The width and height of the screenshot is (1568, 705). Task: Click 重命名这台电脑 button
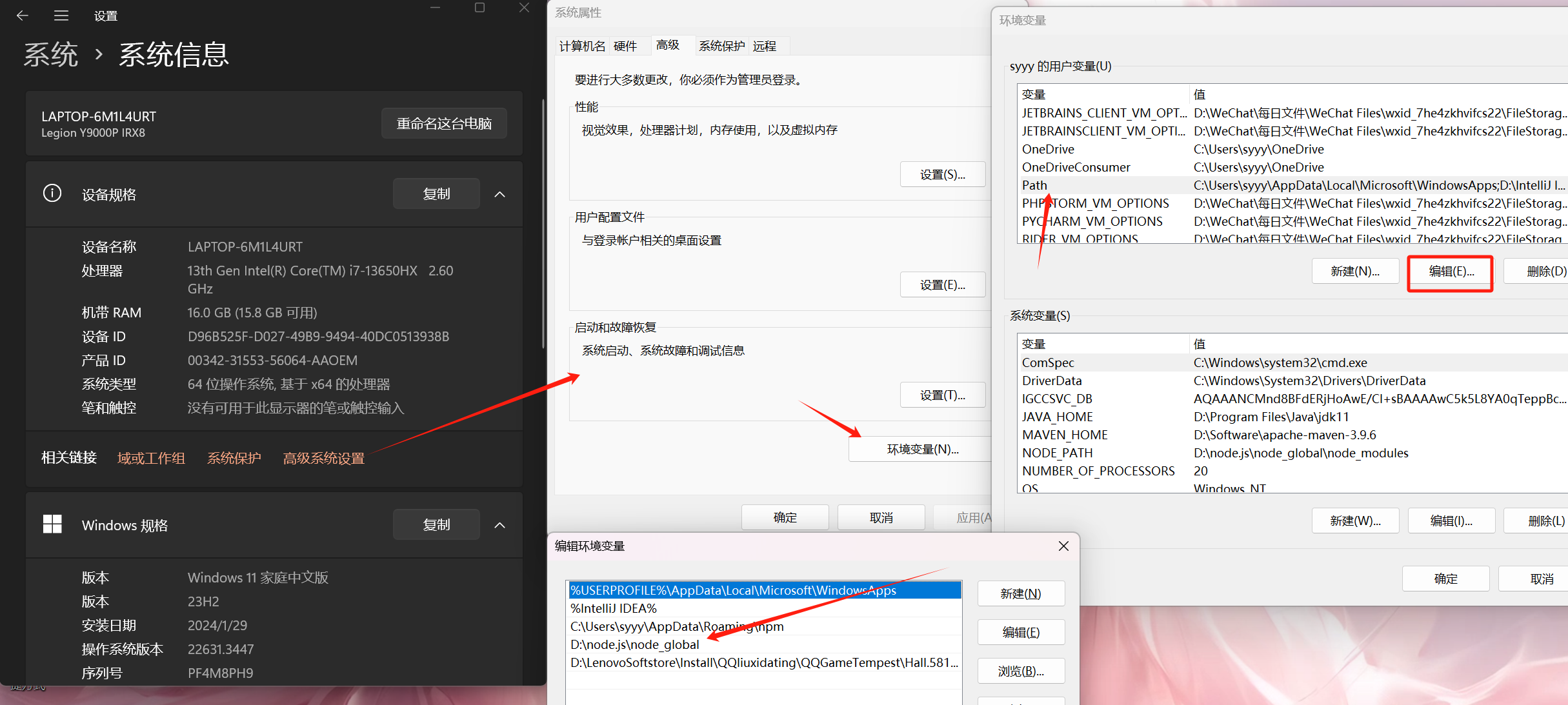click(x=444, y=123)
